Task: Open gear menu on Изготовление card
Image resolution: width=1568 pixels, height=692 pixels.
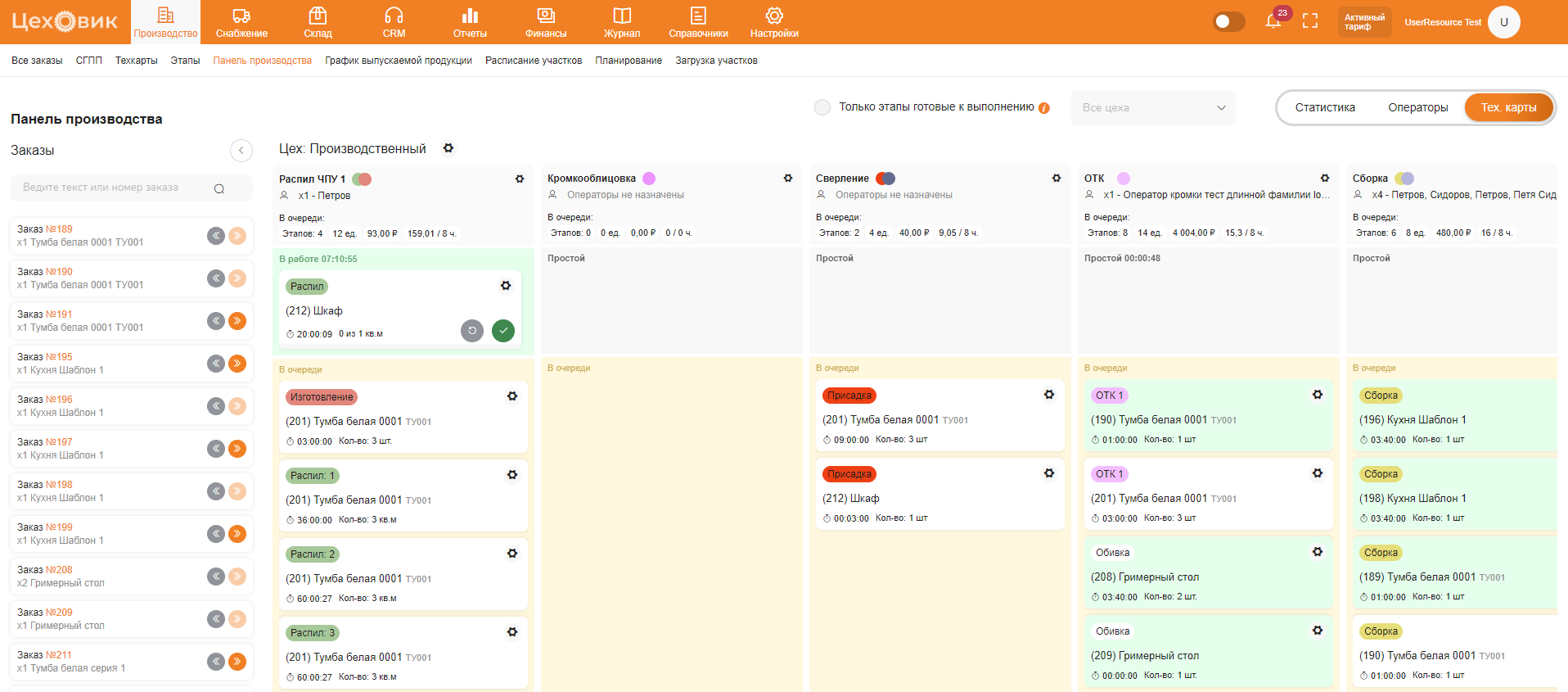Action: (x=512, y=396)
